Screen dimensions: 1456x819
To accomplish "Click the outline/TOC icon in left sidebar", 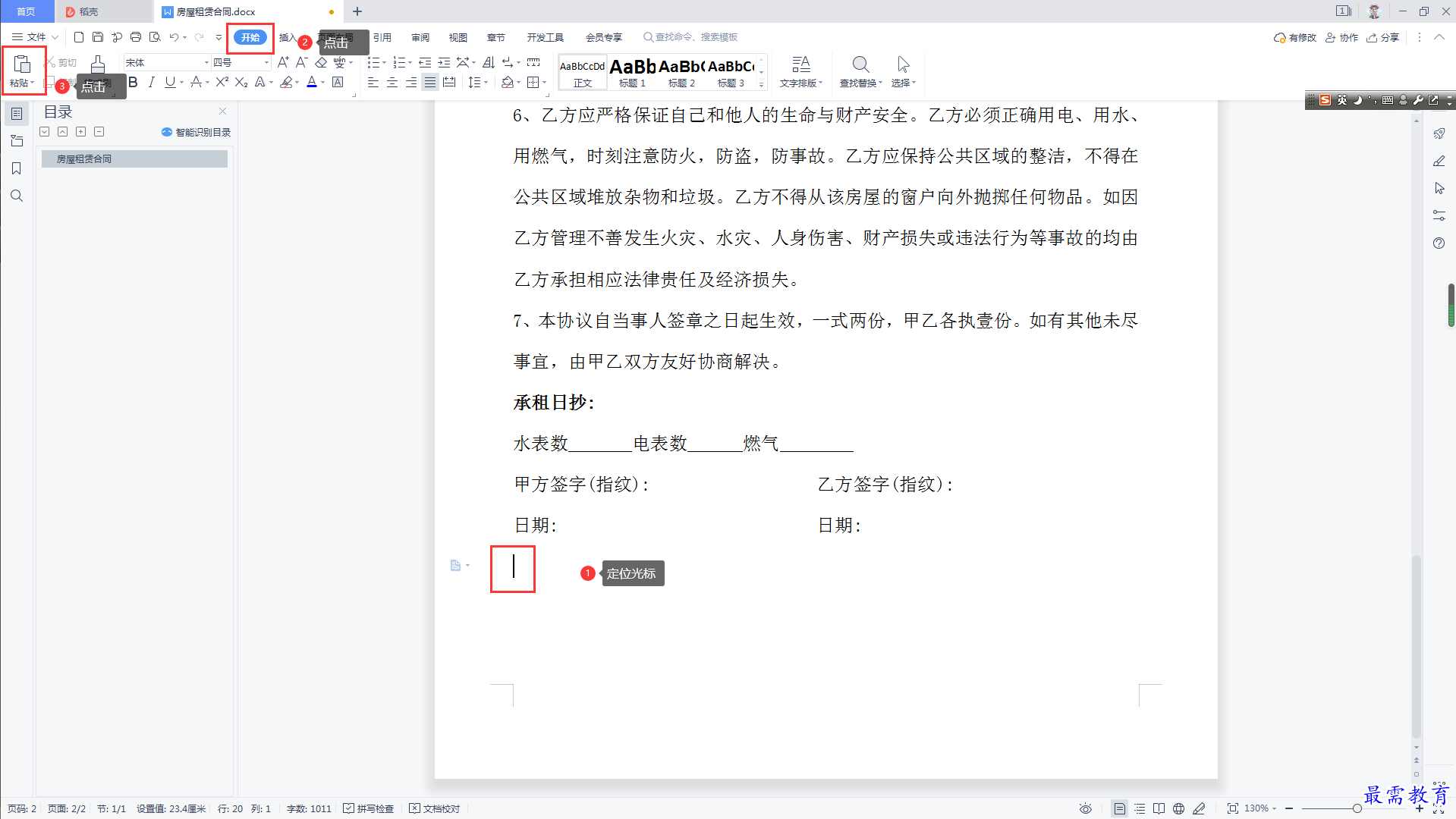I will pos(17,114).
